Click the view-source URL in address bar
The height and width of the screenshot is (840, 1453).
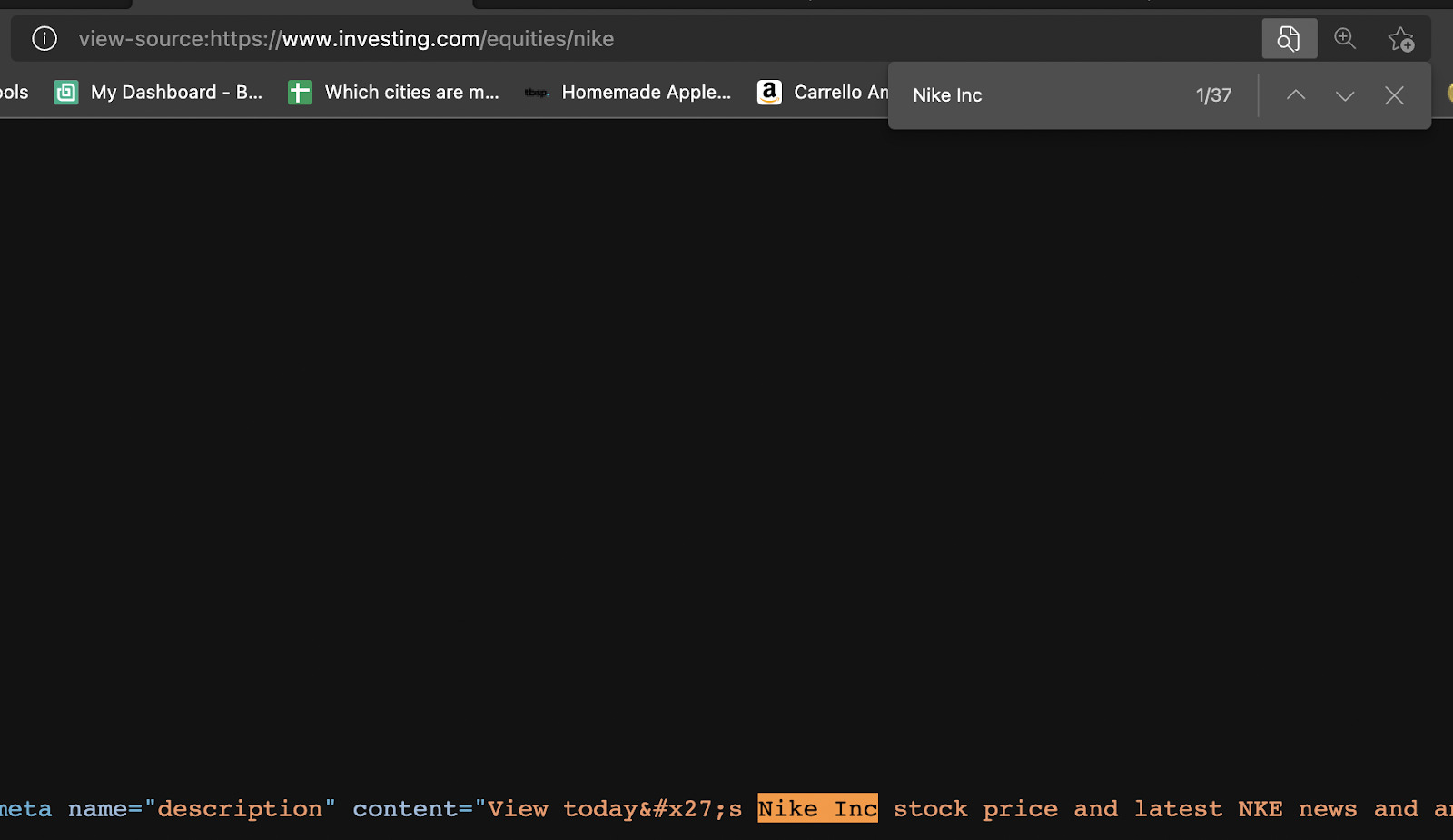(x=346, y=39)
